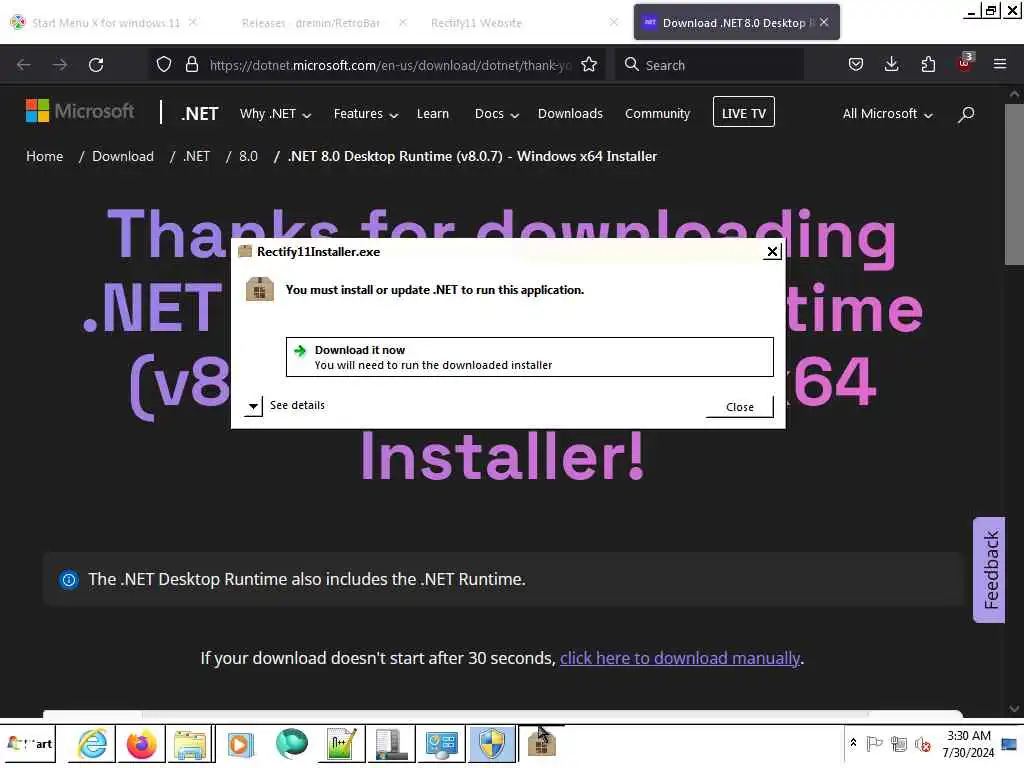Open the Firefox downloads panel arrow
This screenshot has width=1024, height=768.
tap(891, 65)
